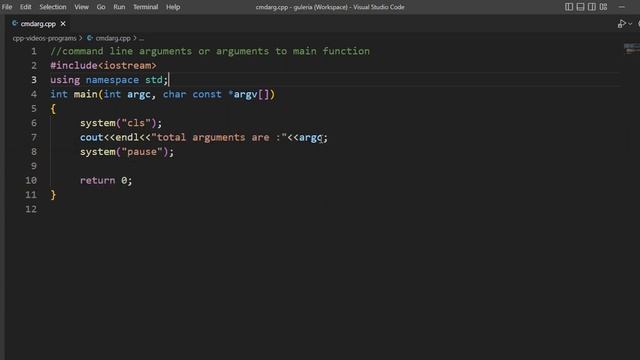
Task: Click the "return 0;" statement
Action: click(106, 180)
